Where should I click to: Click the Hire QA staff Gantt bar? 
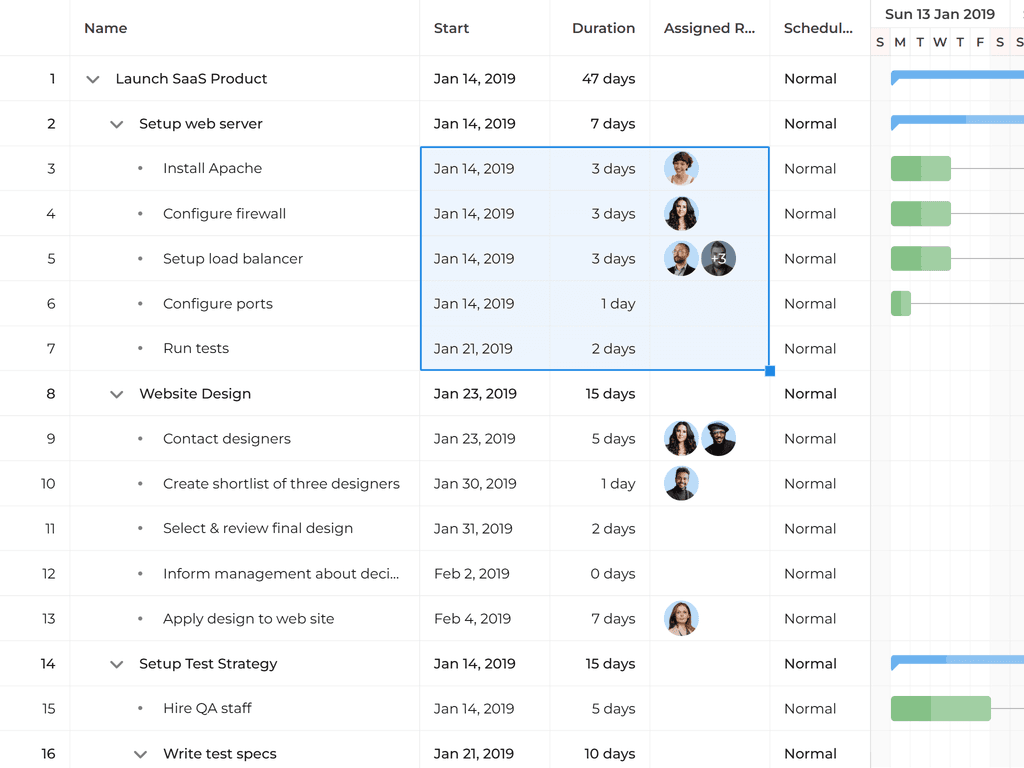940,709
